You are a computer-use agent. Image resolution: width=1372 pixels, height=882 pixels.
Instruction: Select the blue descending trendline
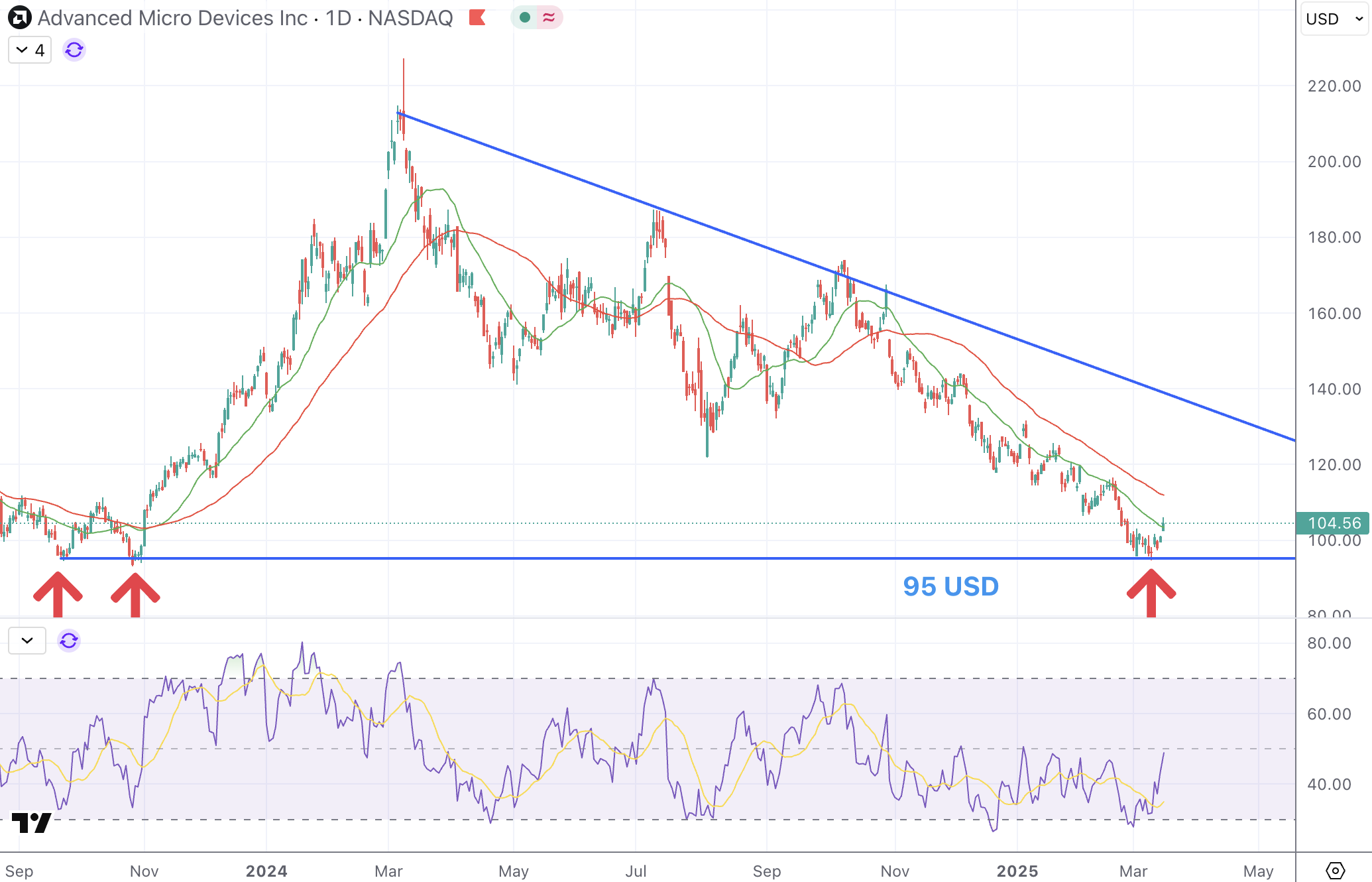846,276
